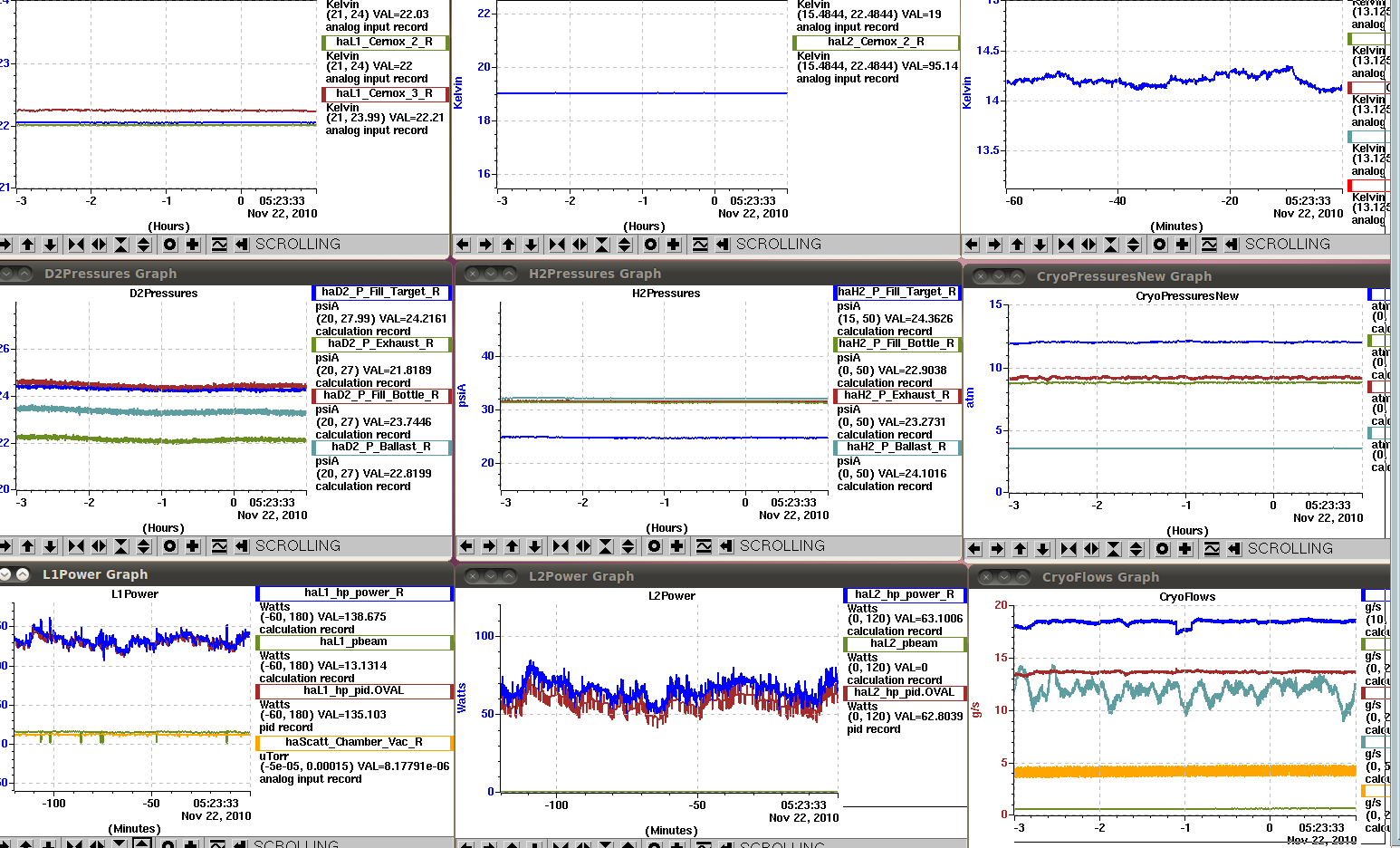Click waveform refresh icon in H2Pressures toolbar

[x=704, y=546]
